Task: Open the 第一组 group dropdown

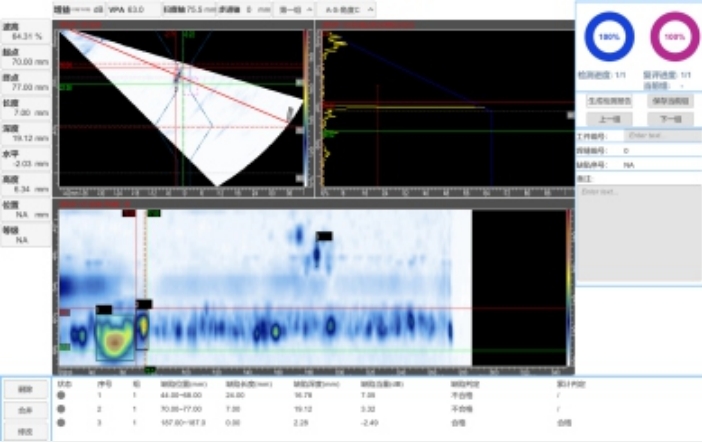Action: click(x=296, y=9)
